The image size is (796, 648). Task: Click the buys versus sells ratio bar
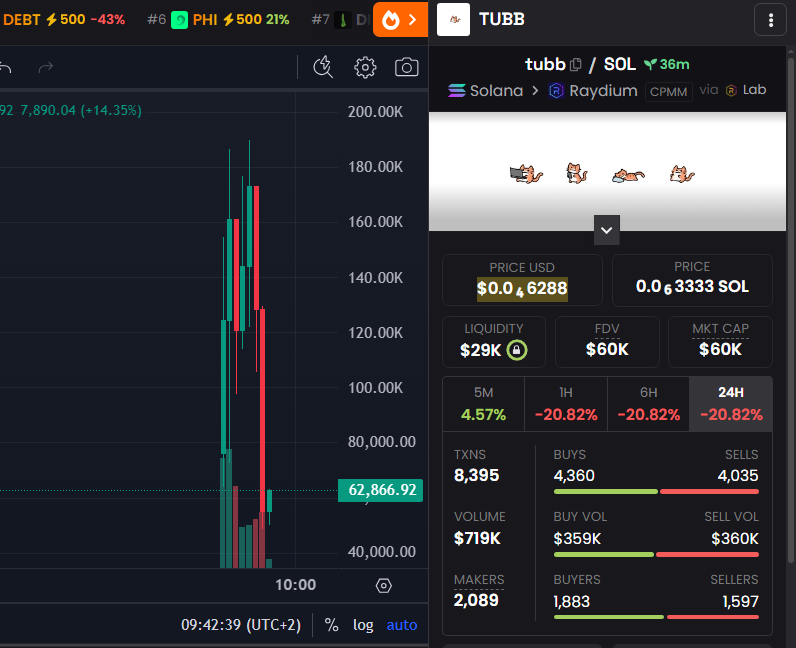[x=656, y=492]
